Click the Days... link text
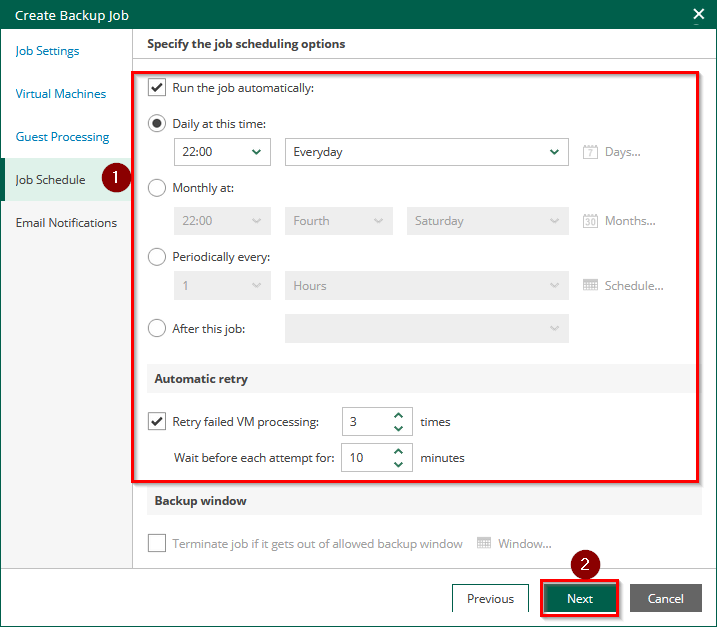Image resolution: width=717 pixels, height=627 pixels. click(622, 152)
